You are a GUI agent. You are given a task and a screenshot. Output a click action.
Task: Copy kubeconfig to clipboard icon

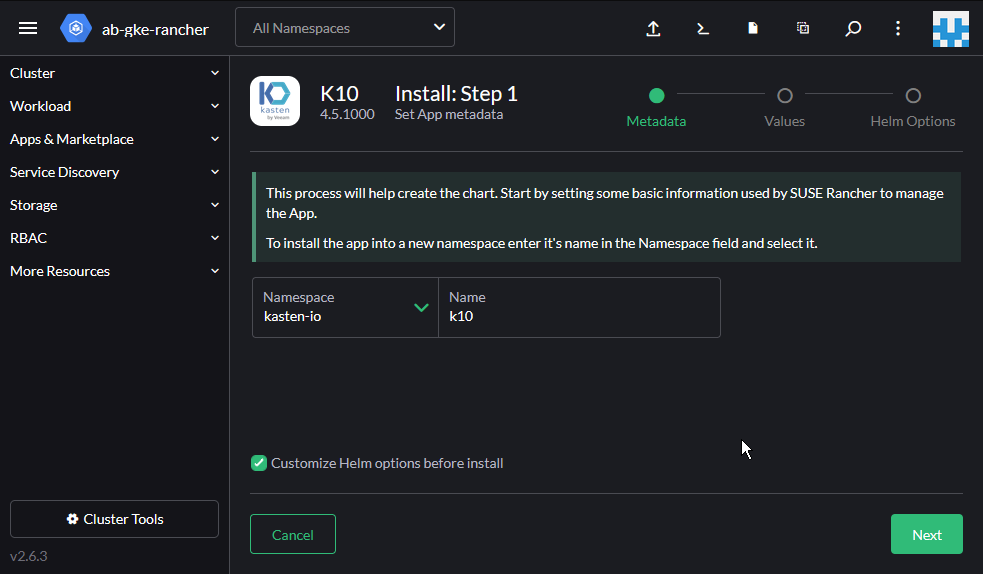click(803, 29)
